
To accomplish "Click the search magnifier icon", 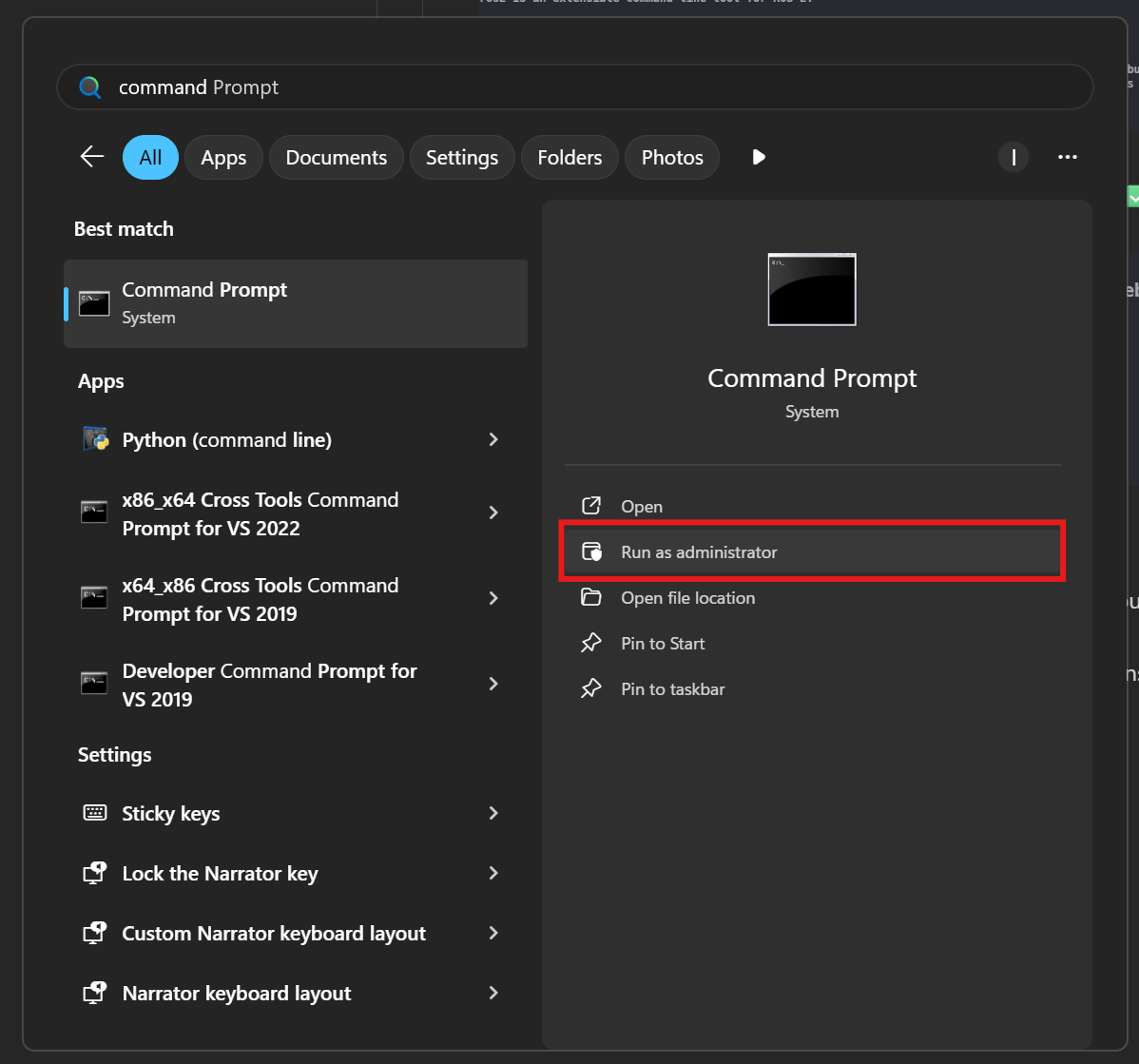I will [90, 87].
